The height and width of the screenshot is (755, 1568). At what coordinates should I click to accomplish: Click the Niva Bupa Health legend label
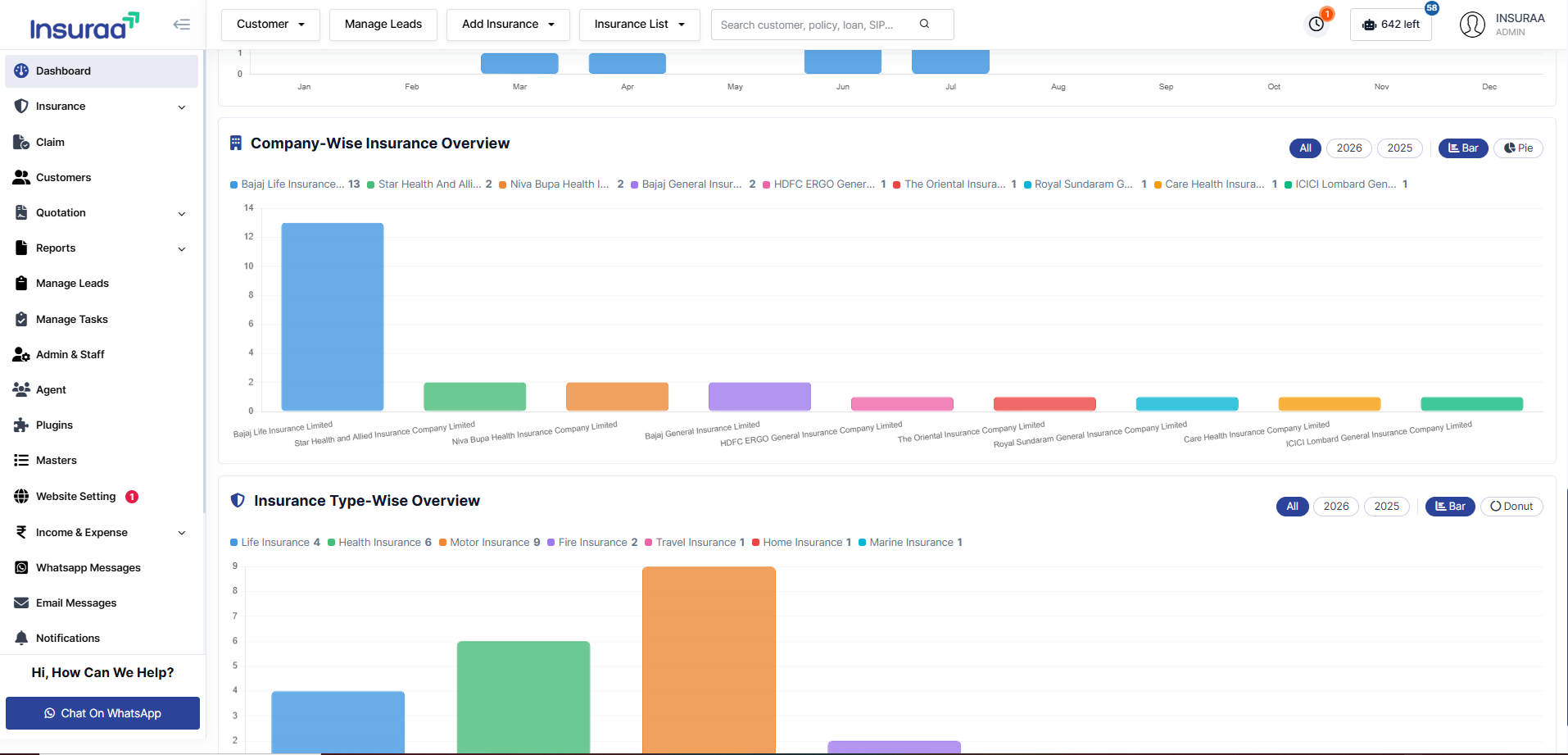pos(567,184)
